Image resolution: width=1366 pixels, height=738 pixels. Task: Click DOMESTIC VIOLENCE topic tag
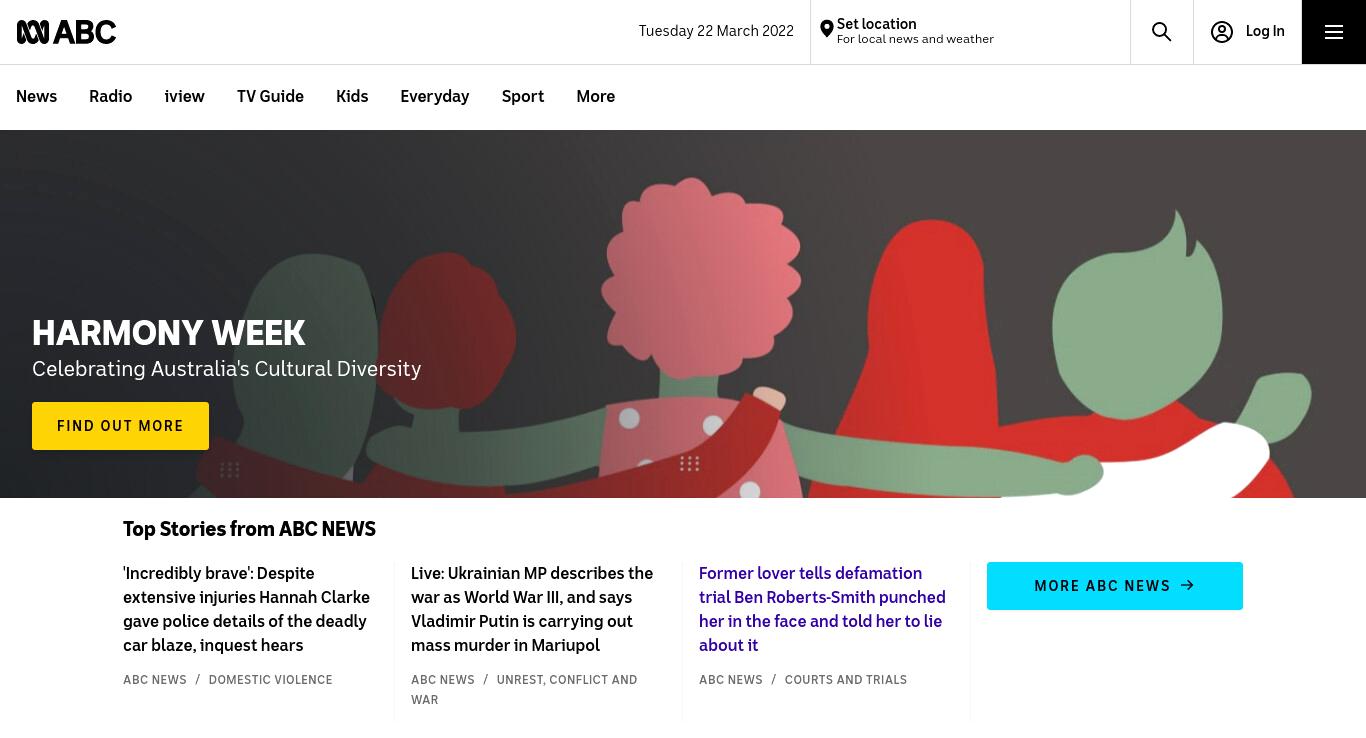270,680
